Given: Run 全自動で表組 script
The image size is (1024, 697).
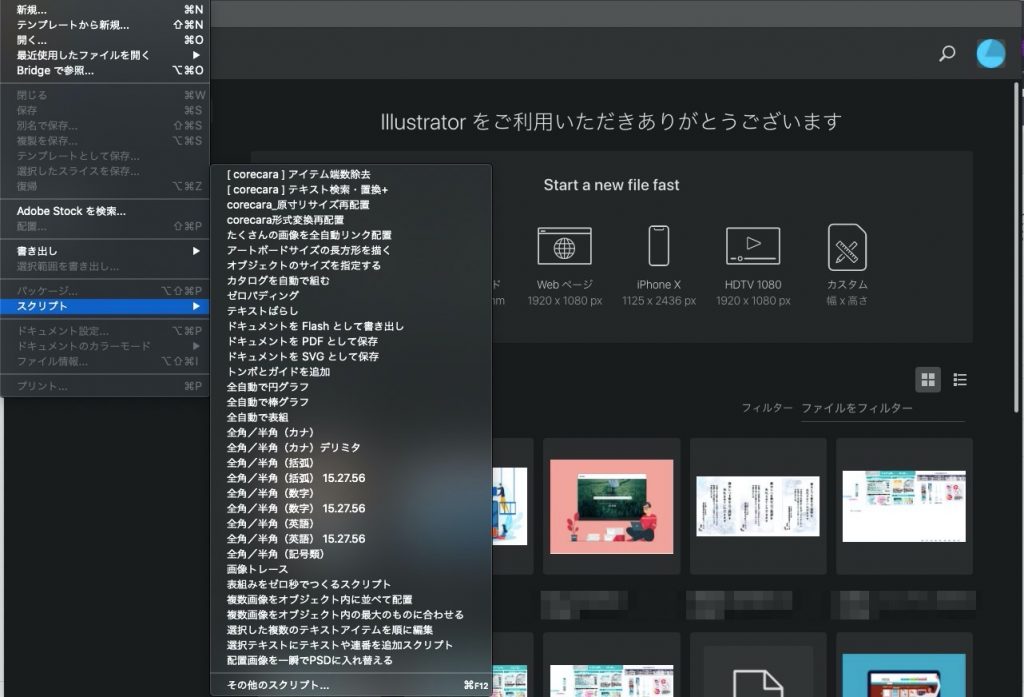Looking at the screenshot, I should point(351,417).
